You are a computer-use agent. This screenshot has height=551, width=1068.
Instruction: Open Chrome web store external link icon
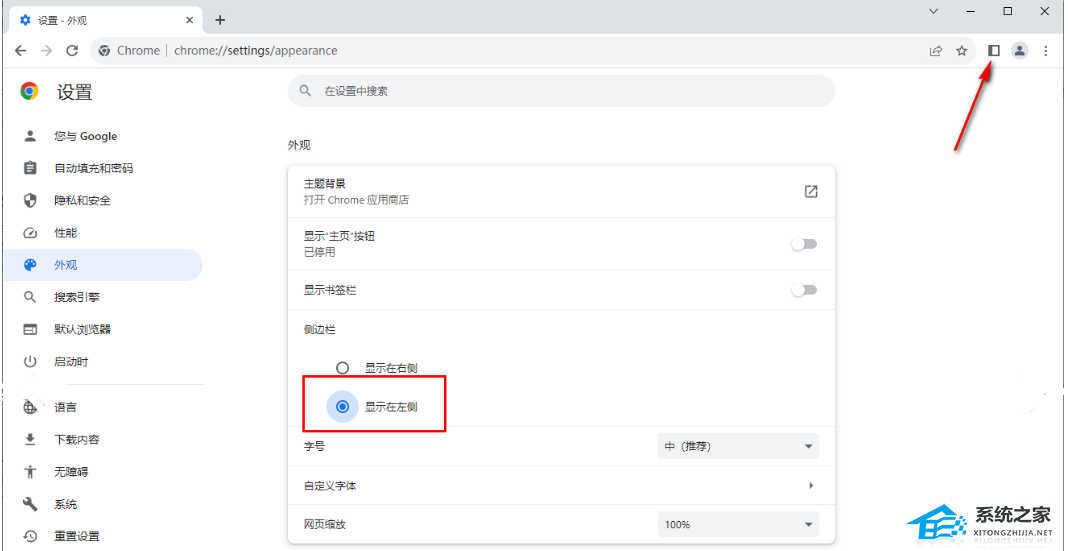tap(811, 191)
